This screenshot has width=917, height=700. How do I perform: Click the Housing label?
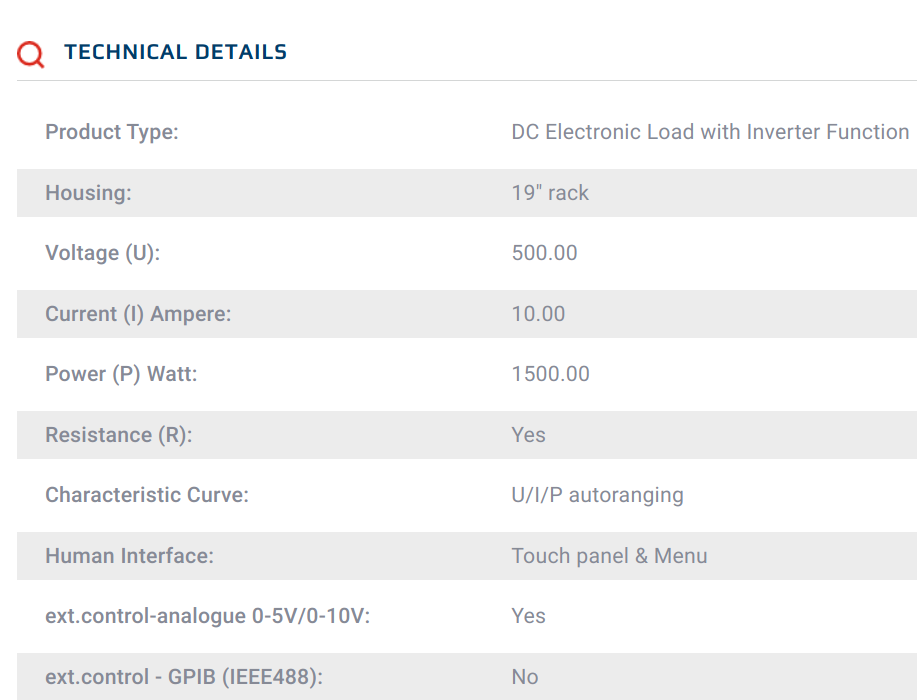click(88, 193)
